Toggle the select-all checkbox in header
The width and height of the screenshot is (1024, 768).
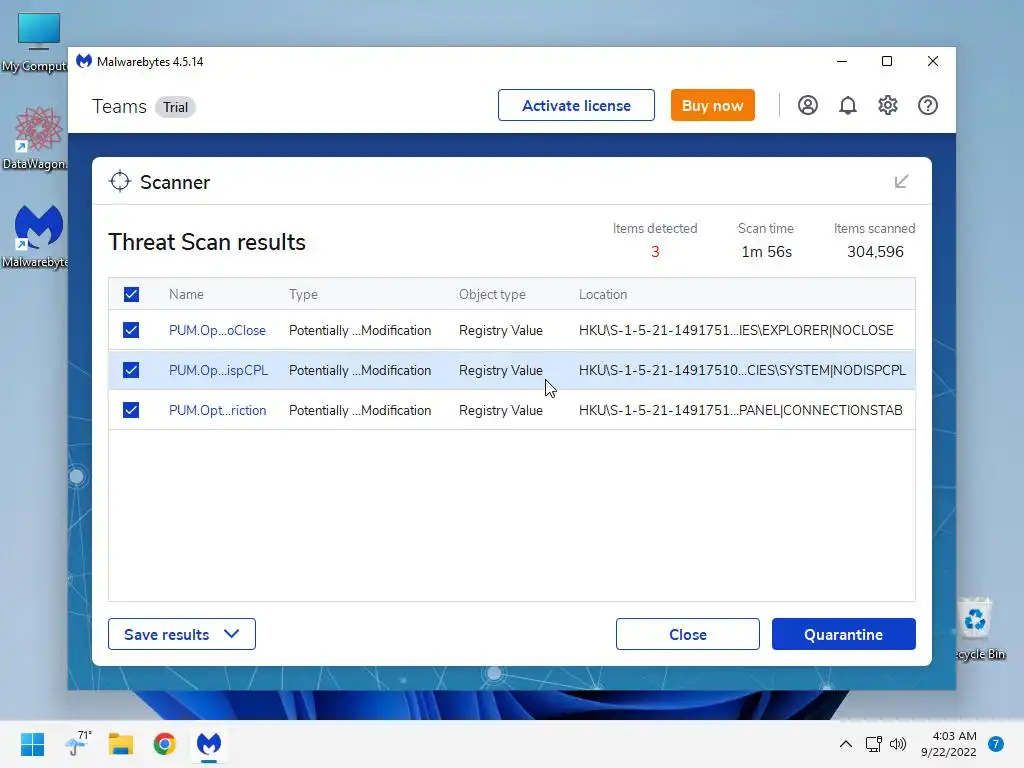[131, 295]
